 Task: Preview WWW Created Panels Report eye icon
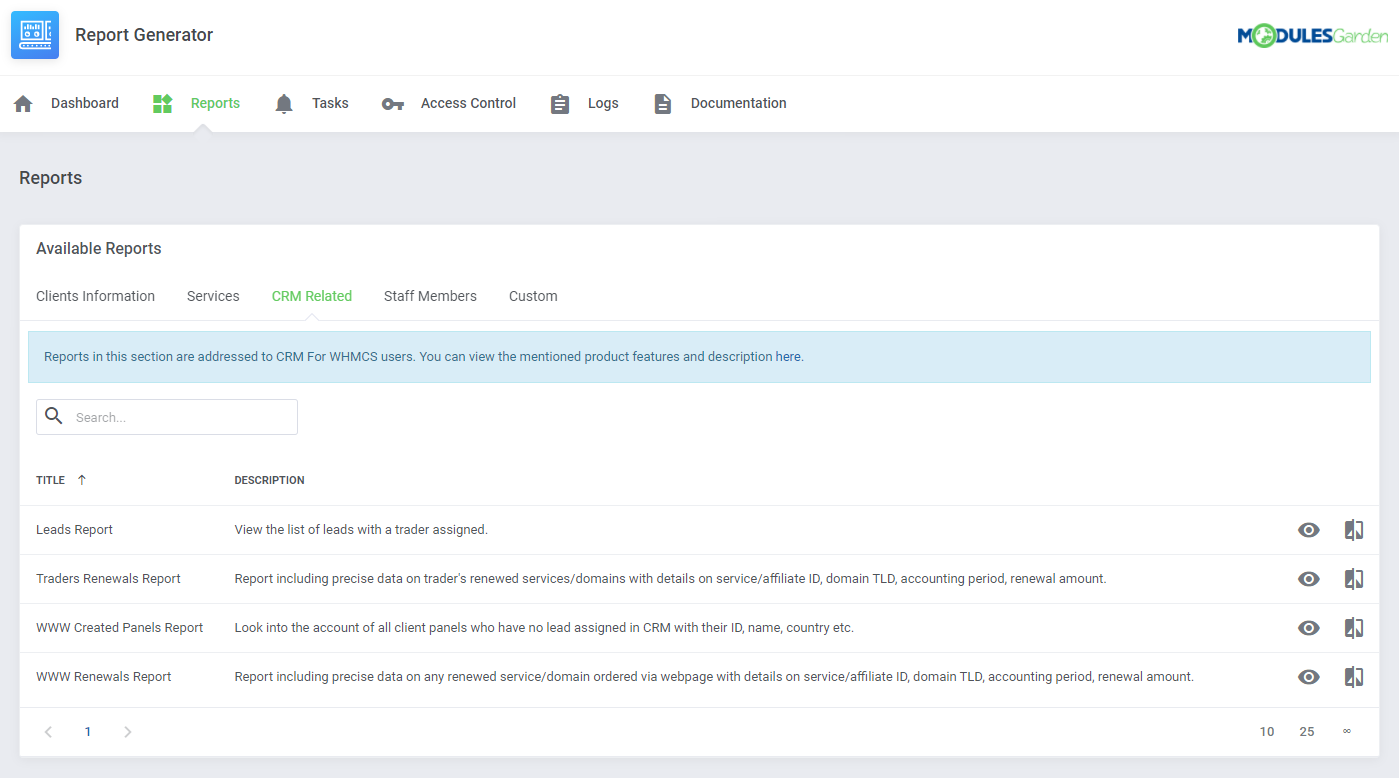[x=1308, y=628]
